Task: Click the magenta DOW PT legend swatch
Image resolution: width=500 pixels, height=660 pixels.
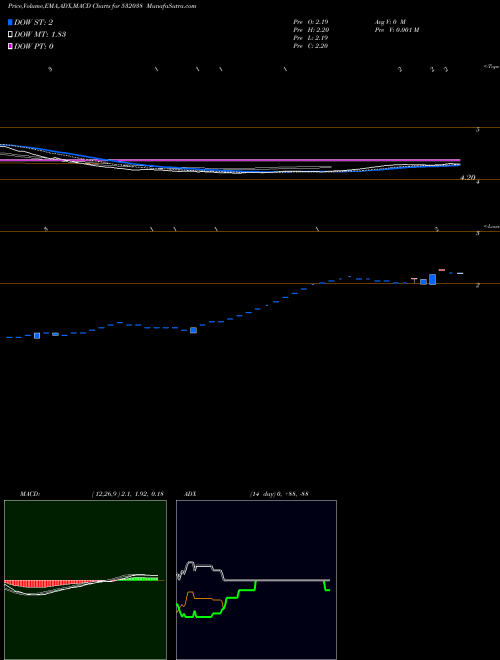Action: [x=10, y=46]
